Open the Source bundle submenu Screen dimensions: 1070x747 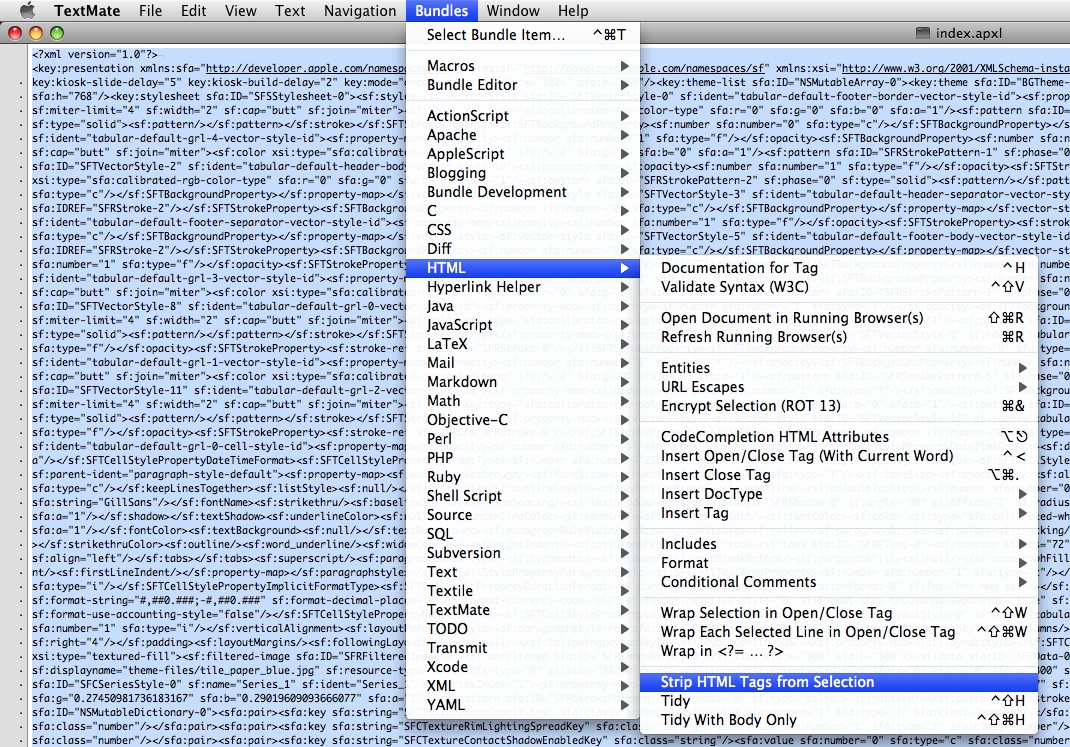point(523,515)
